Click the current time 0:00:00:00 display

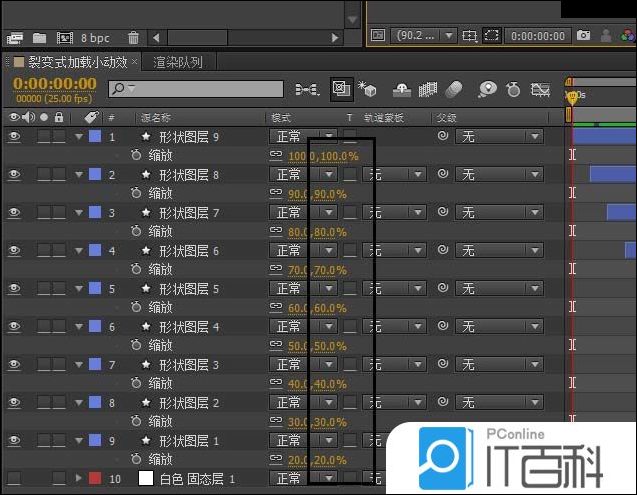(x=55, y=84)
